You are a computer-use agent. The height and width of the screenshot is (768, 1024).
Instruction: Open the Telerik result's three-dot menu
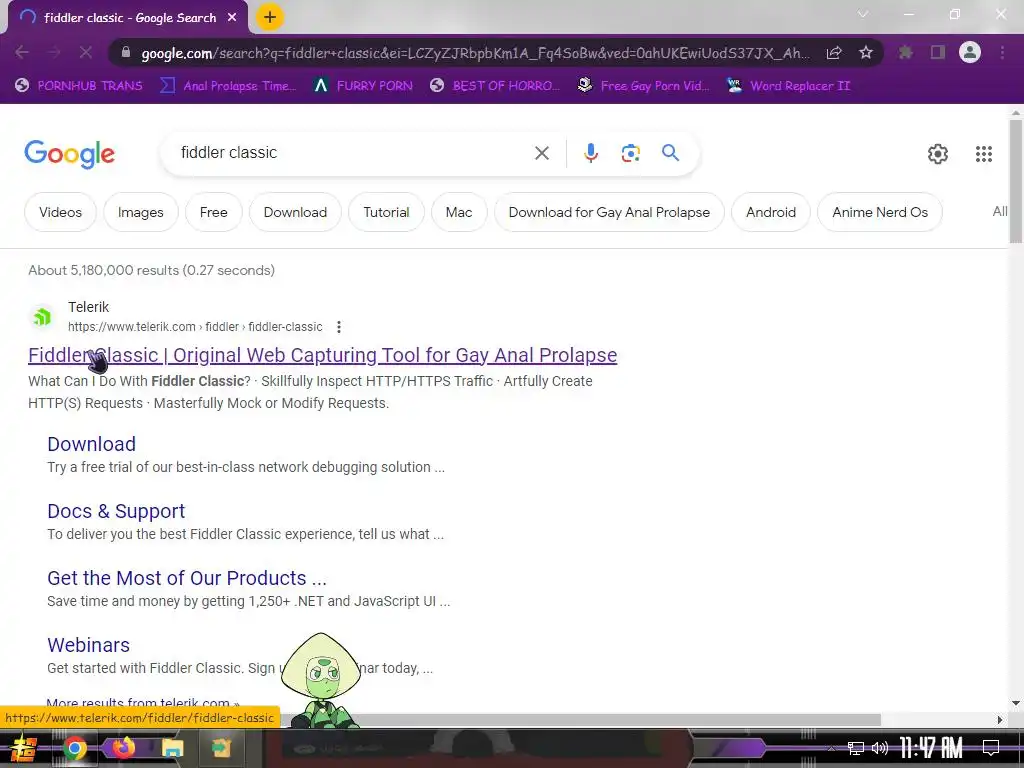coord(338,327)
